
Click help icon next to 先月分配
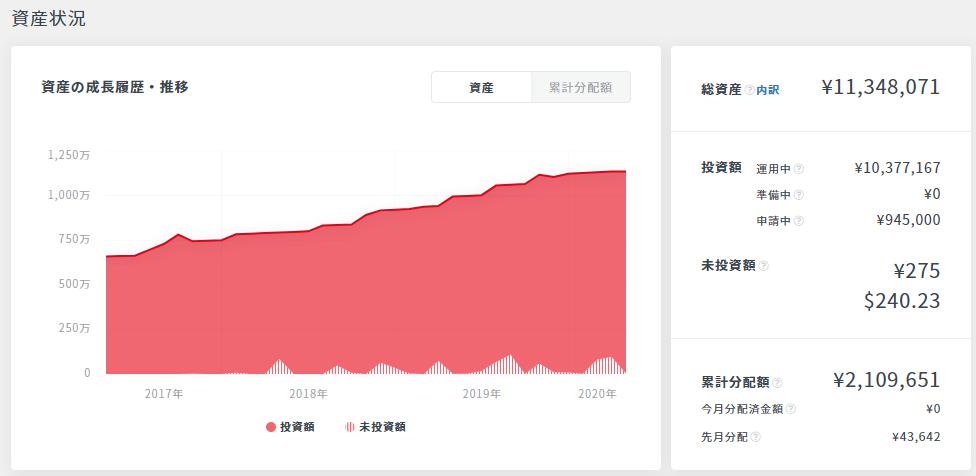(755, 437)
